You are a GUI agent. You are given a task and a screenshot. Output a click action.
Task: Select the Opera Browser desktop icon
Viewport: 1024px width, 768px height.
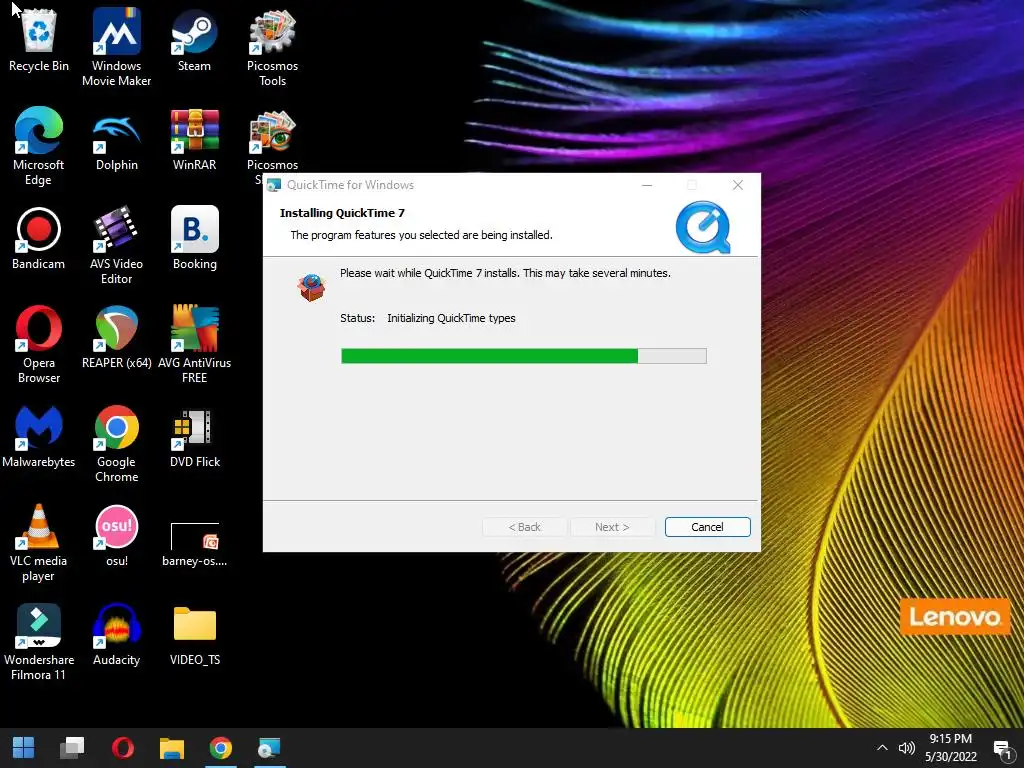click(x=39, y=344)
